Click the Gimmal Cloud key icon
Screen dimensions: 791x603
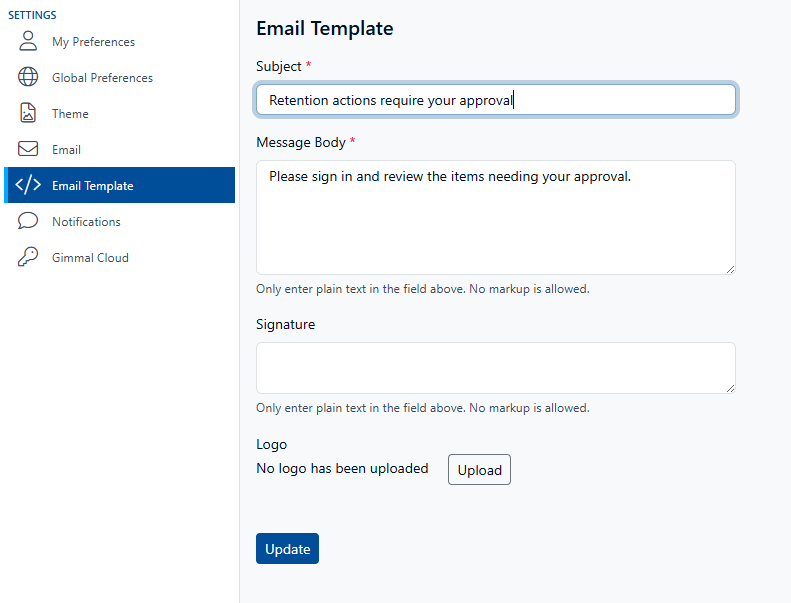(x=28, y=258)
